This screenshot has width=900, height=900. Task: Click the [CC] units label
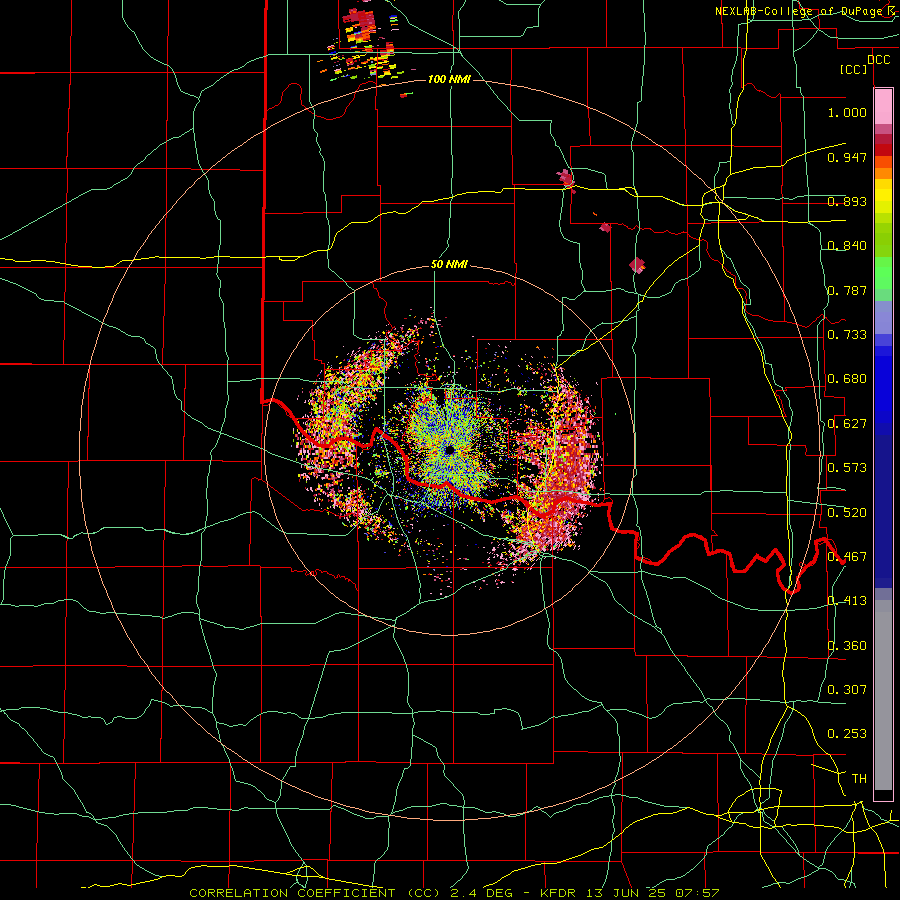coord(854,69)
